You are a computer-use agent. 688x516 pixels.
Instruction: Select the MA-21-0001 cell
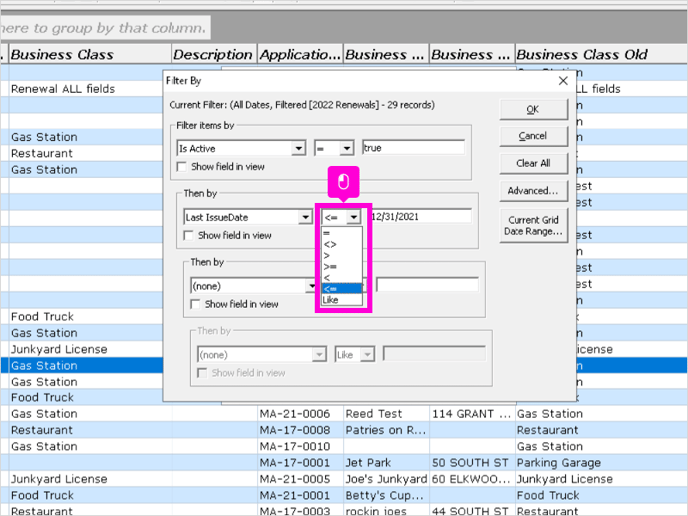(300, 495)
